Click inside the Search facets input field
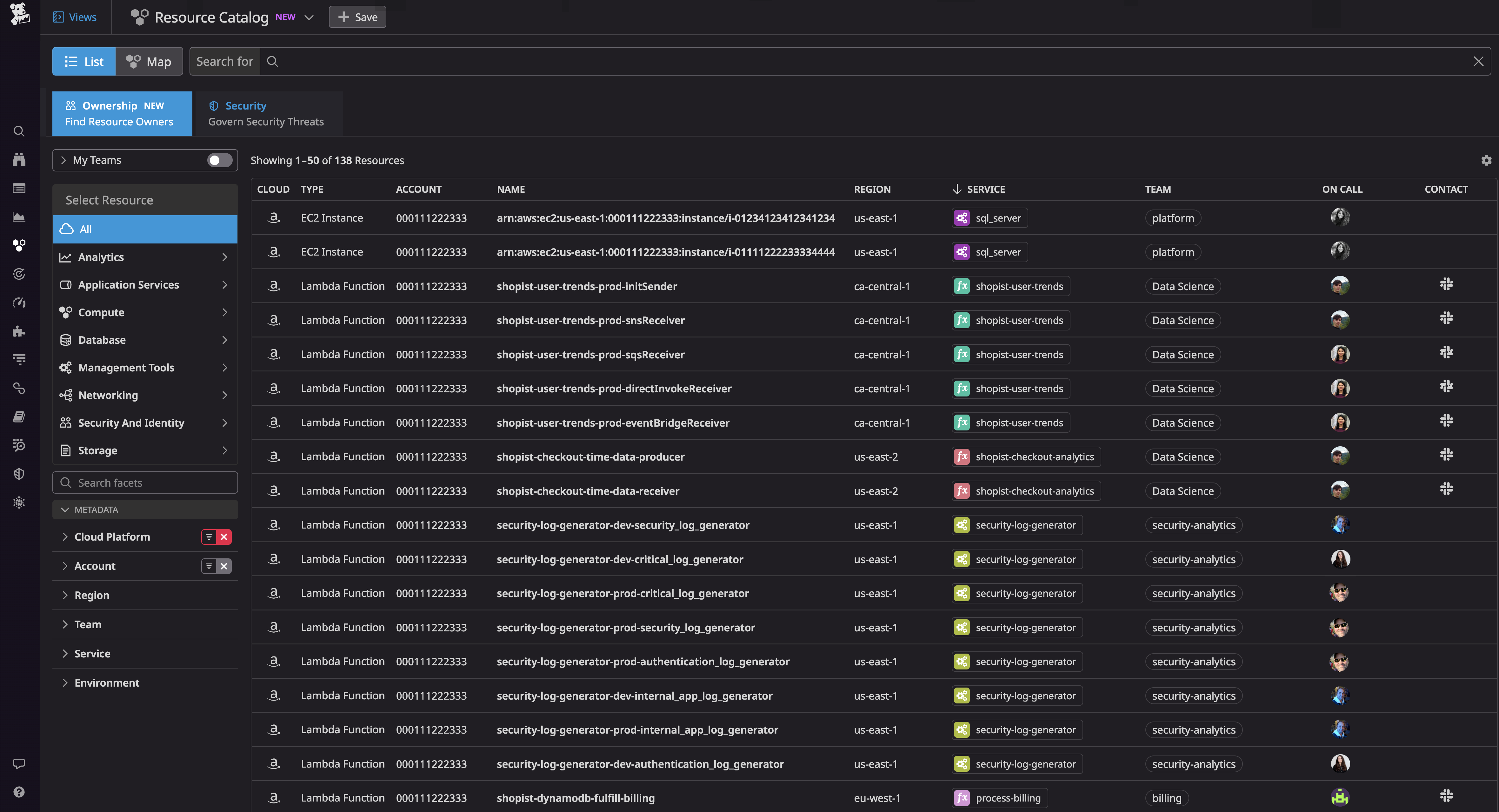Image resolution: width=1499 pixels, height=812 pixels. [x=144, y=482]
